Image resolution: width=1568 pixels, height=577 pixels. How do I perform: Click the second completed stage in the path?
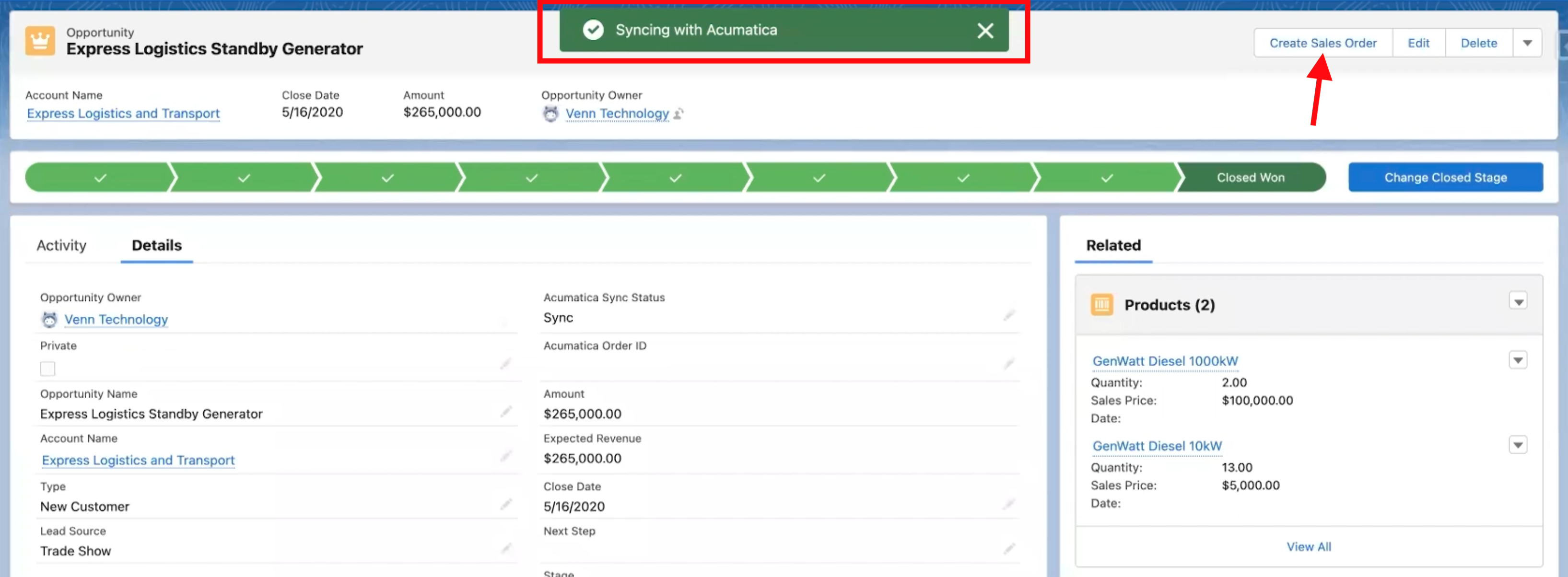pos(244,178)
